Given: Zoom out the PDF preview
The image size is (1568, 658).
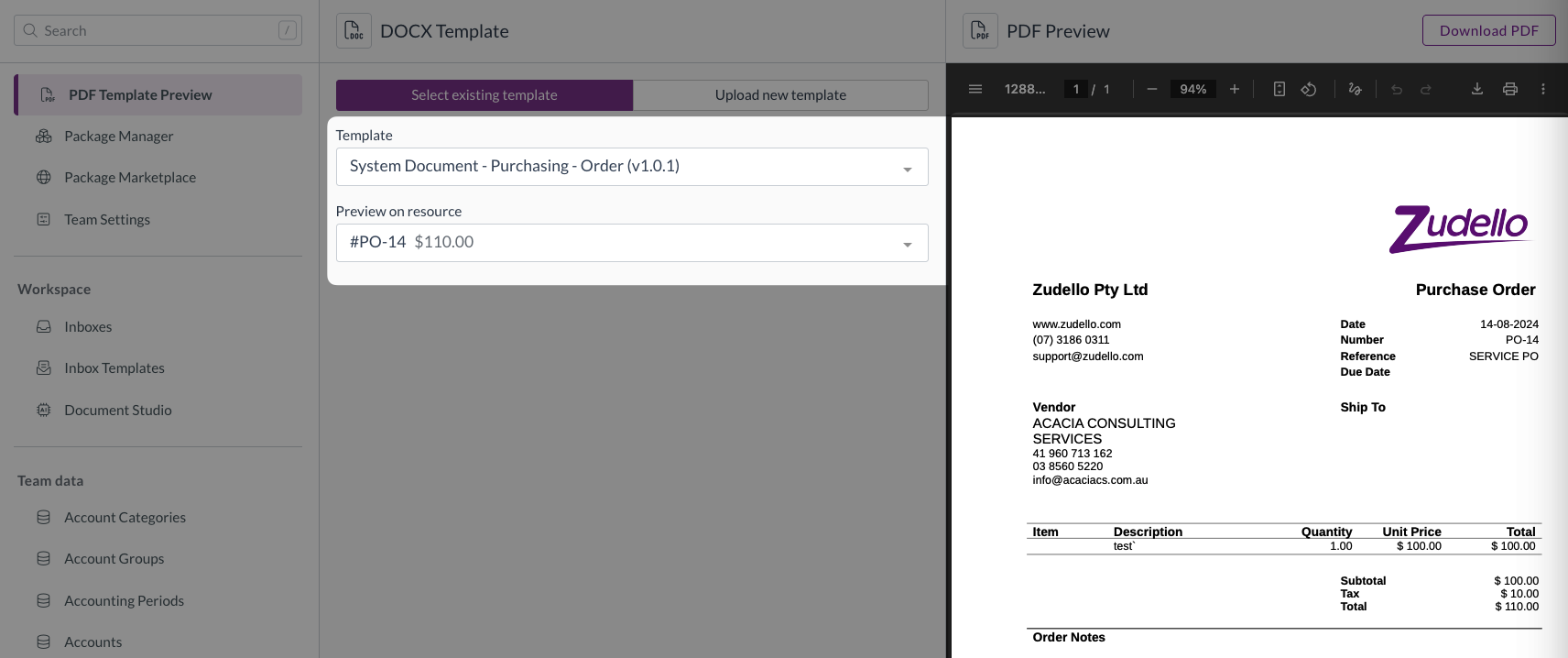Looking at the screenshot, I should pos(1152,89).
